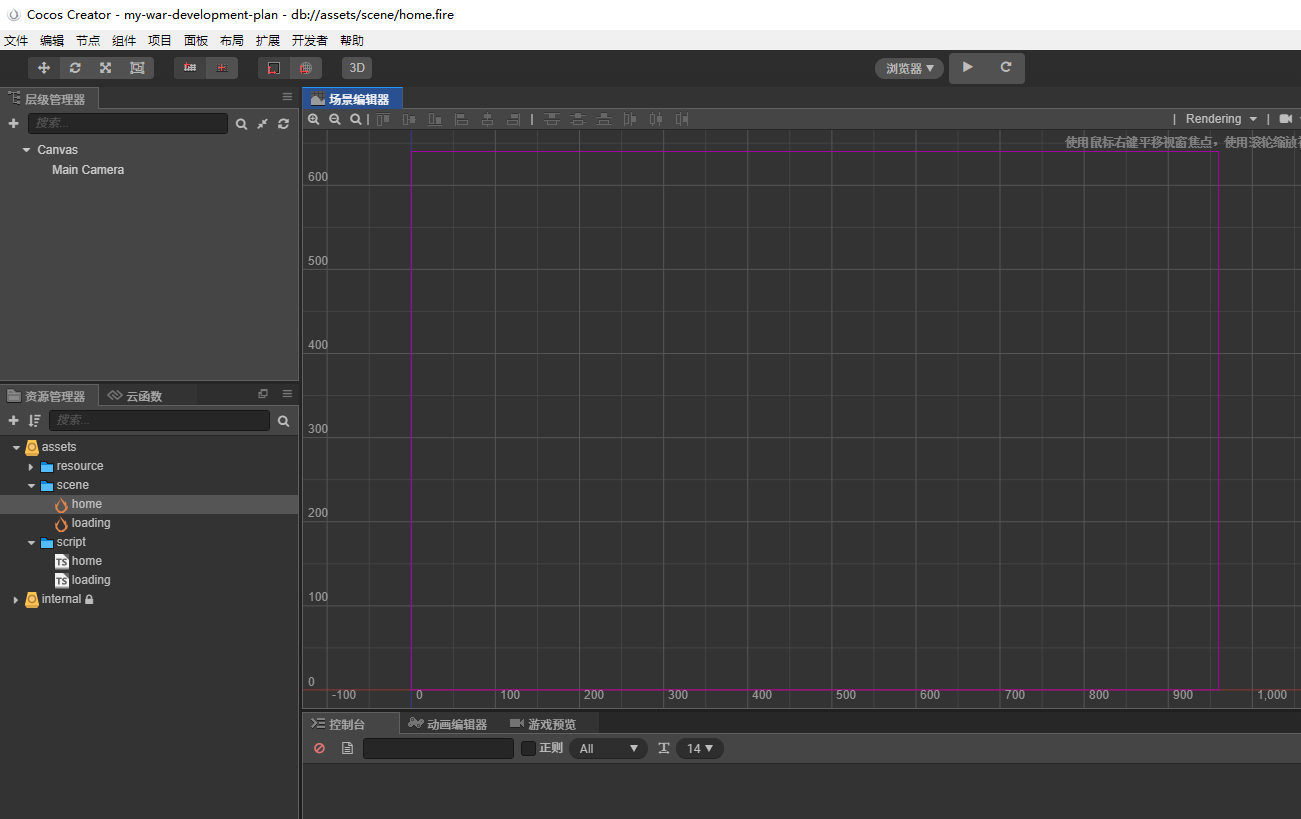Toggle center anchor mode button

click(x=222, y=68)
